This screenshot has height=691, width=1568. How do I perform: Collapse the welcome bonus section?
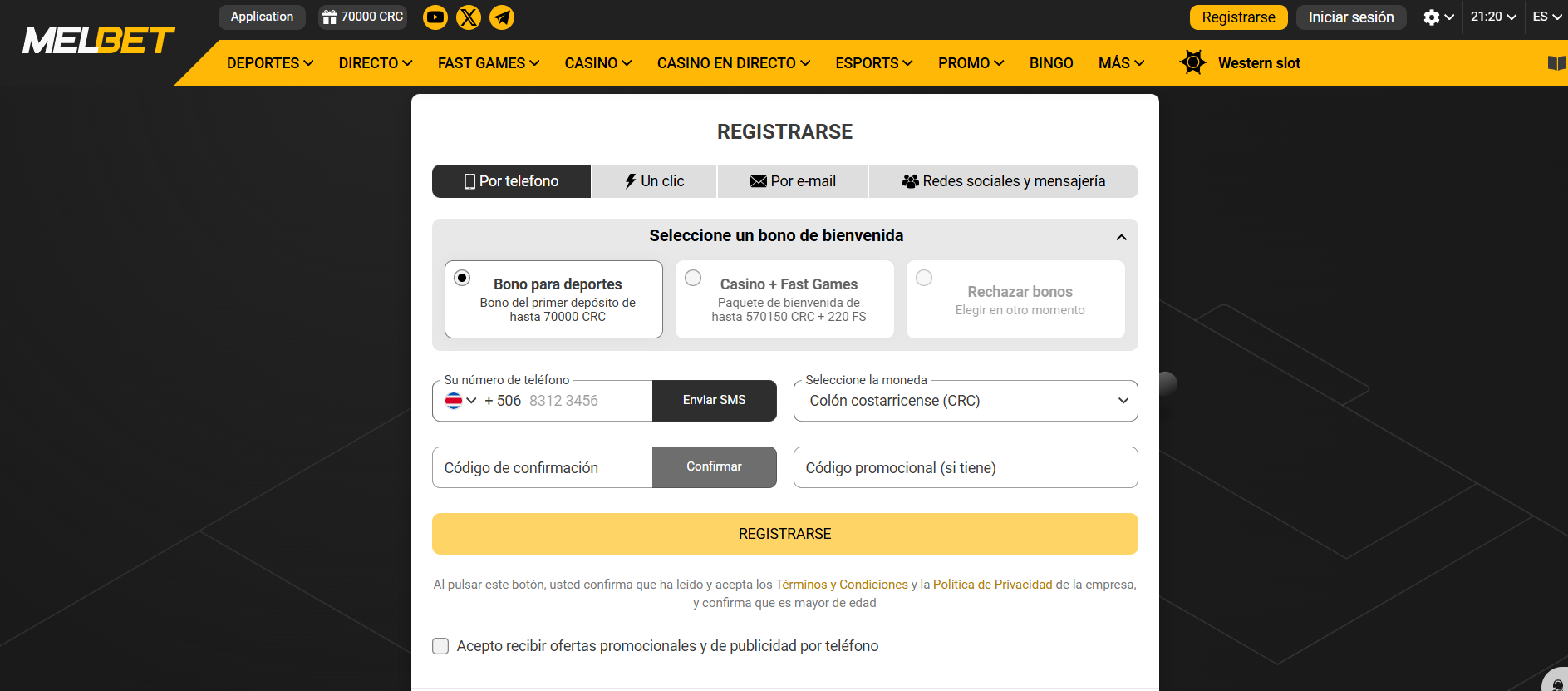click(1121, 237)
